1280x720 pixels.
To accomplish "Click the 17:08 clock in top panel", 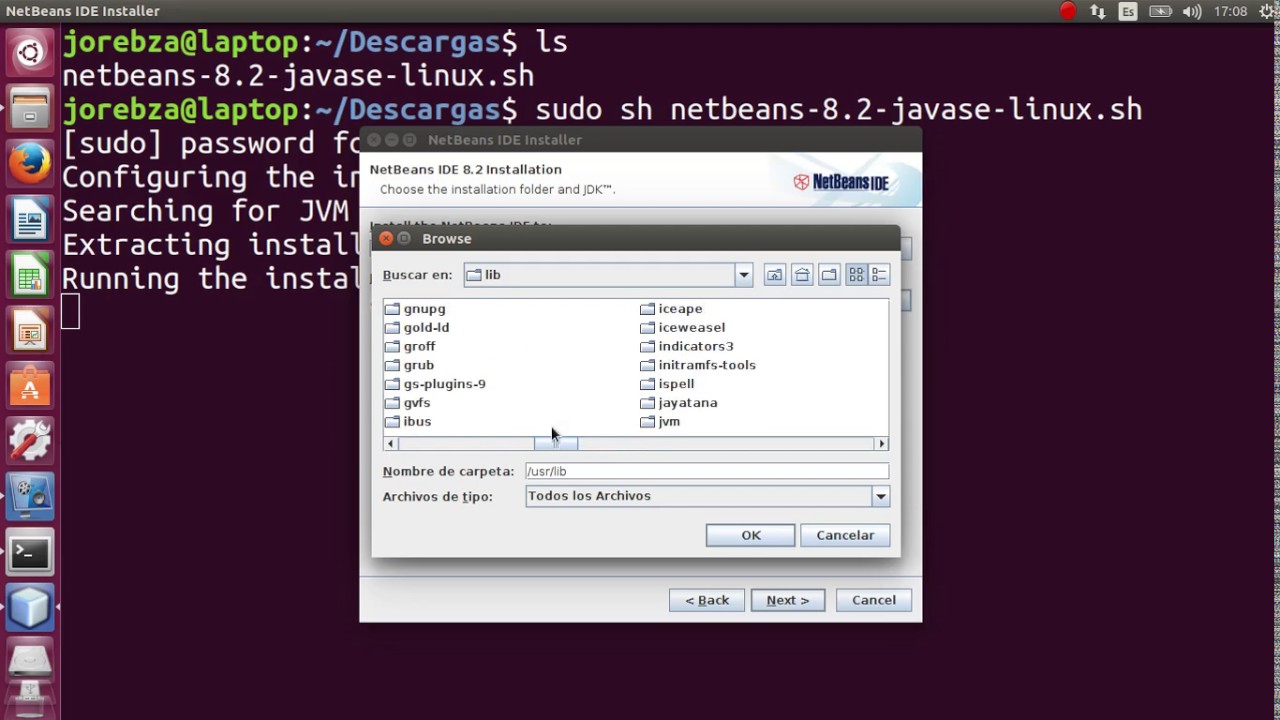I will click(x=1230, y=11).
